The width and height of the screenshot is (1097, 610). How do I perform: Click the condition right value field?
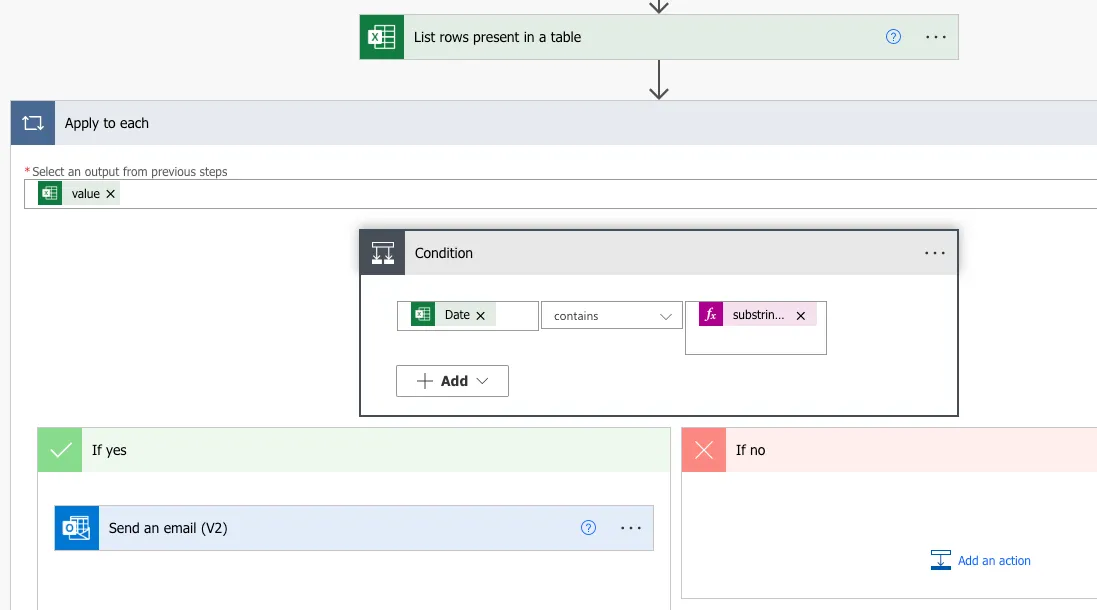click(x=756, y=328)
